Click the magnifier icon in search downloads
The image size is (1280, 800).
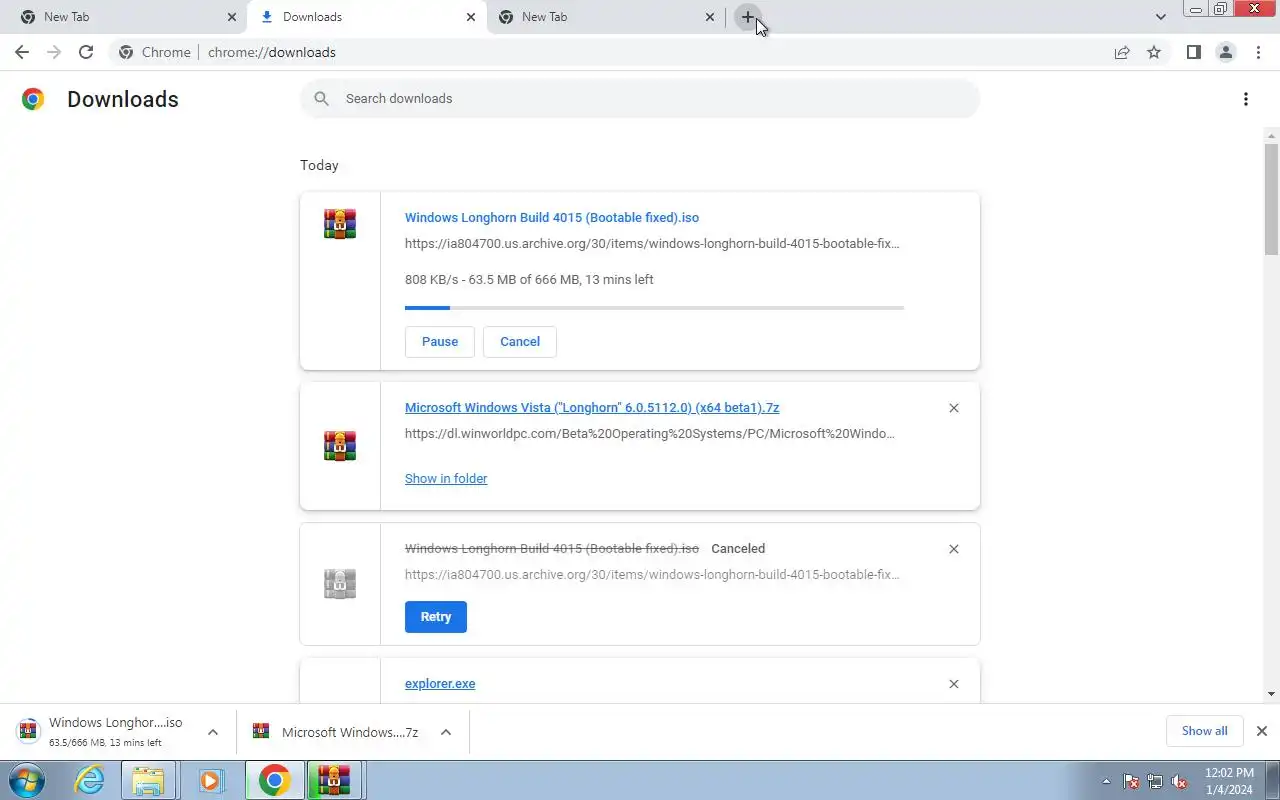click(x=321, y=98)
